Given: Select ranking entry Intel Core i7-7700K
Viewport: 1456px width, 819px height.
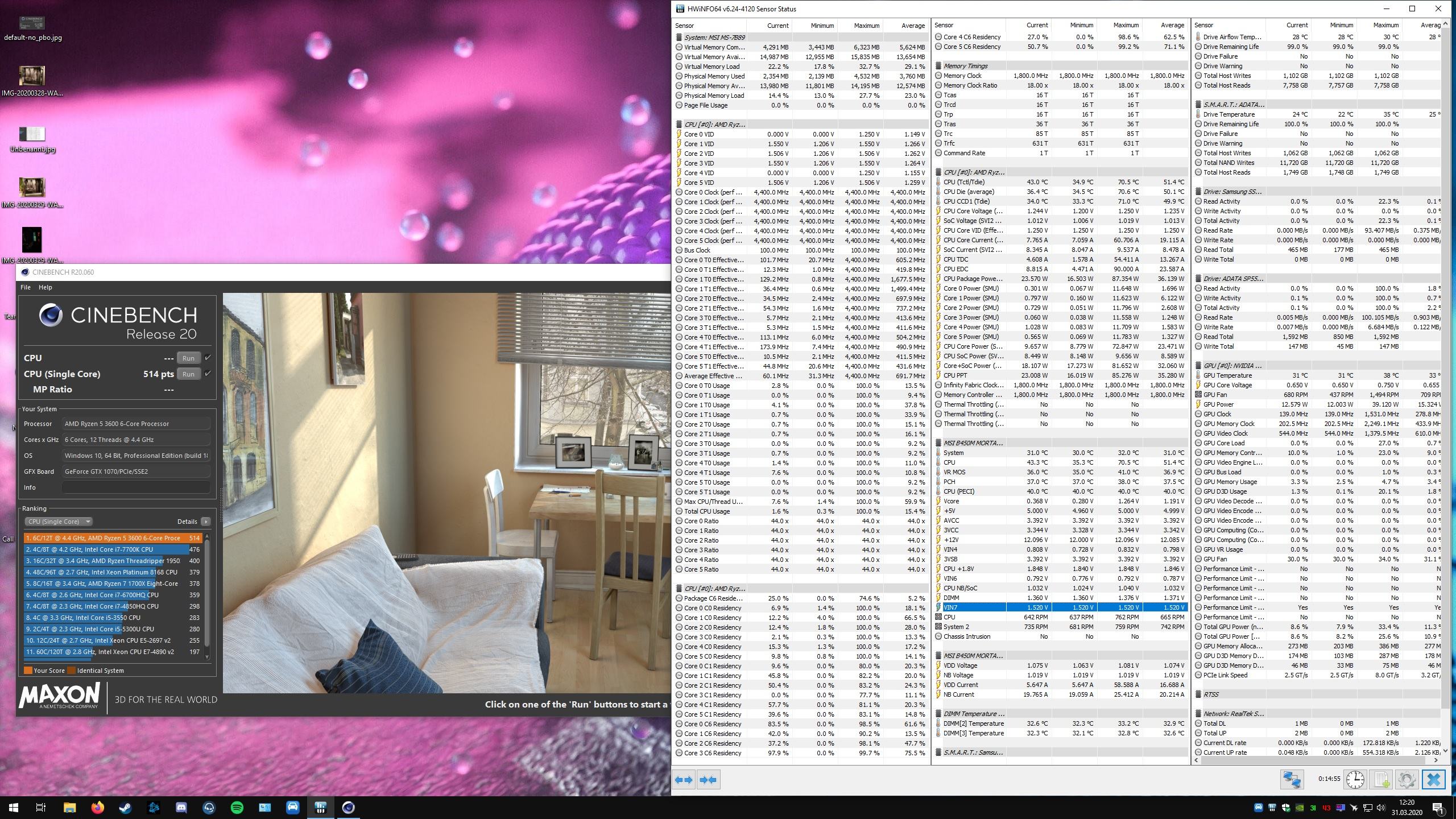Looking at the screenshot, I should point(113,549).
